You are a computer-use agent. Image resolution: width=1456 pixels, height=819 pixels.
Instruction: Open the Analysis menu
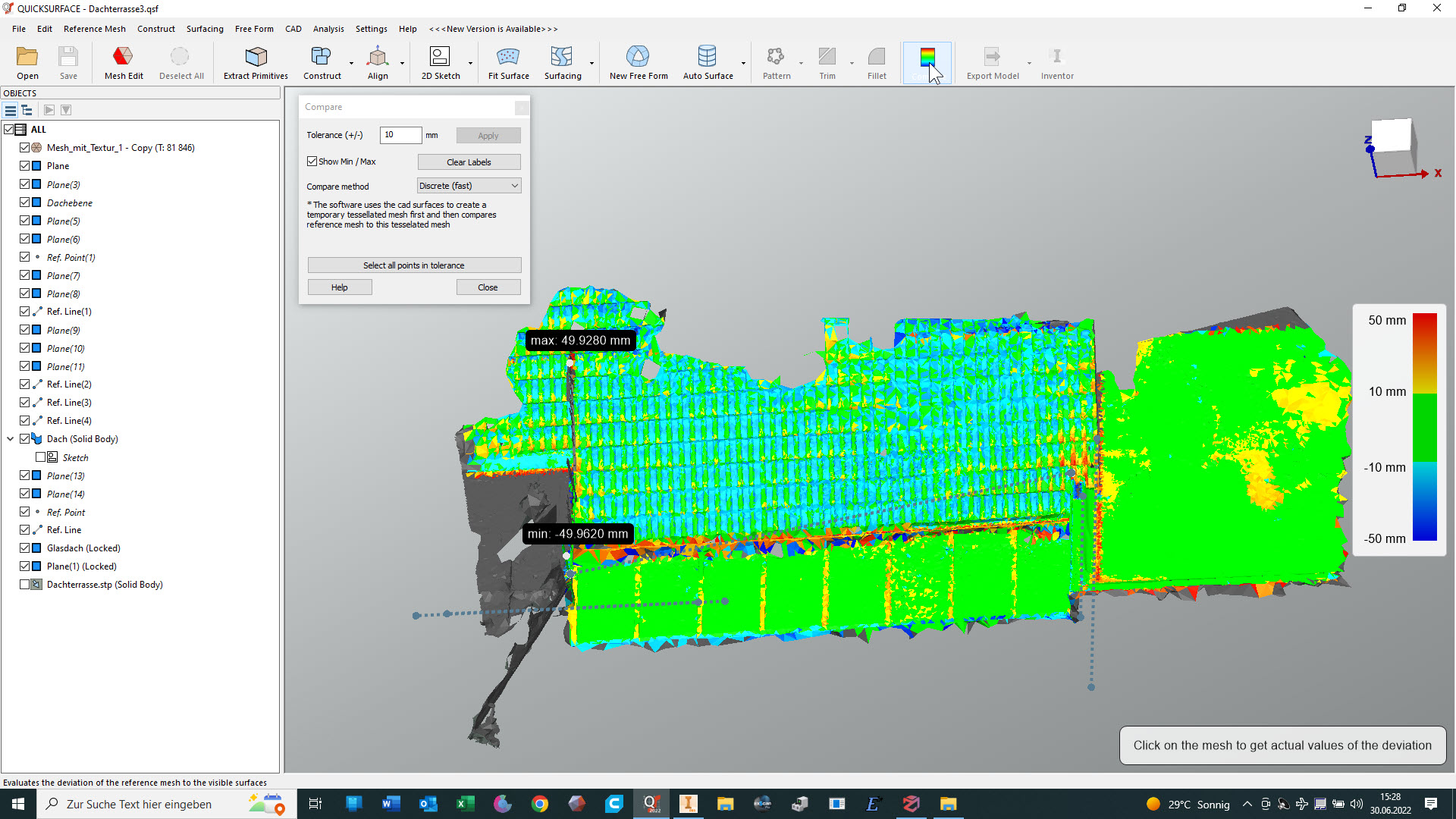328,29
